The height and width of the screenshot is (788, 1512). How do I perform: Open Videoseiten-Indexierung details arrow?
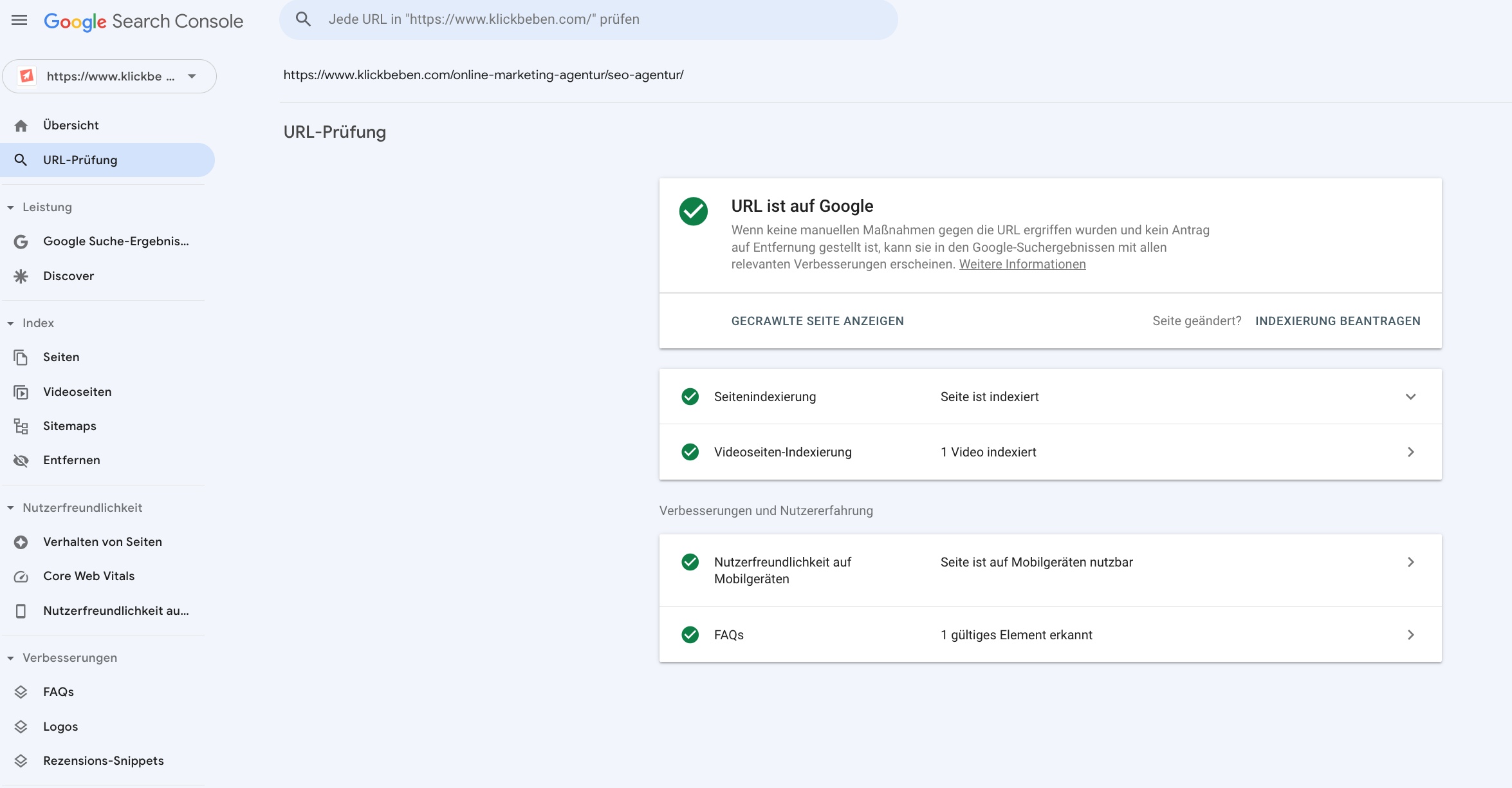pos(1411,452)
